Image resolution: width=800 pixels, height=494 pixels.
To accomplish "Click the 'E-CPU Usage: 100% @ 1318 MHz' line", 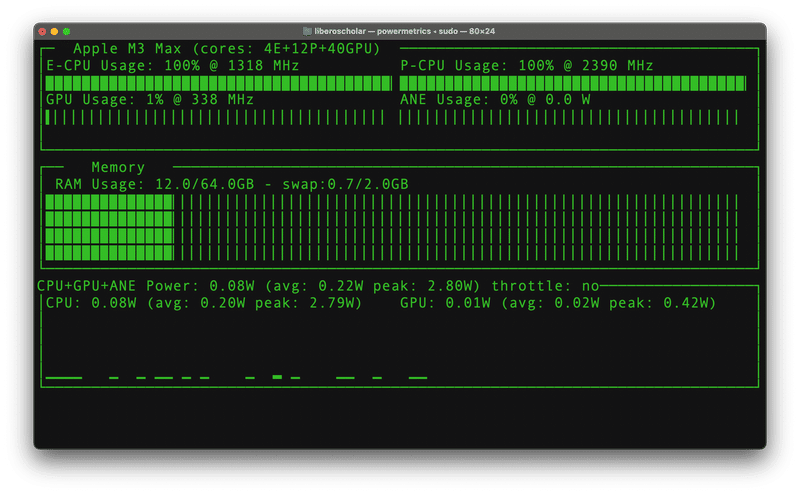I will (x=172, y=65).
